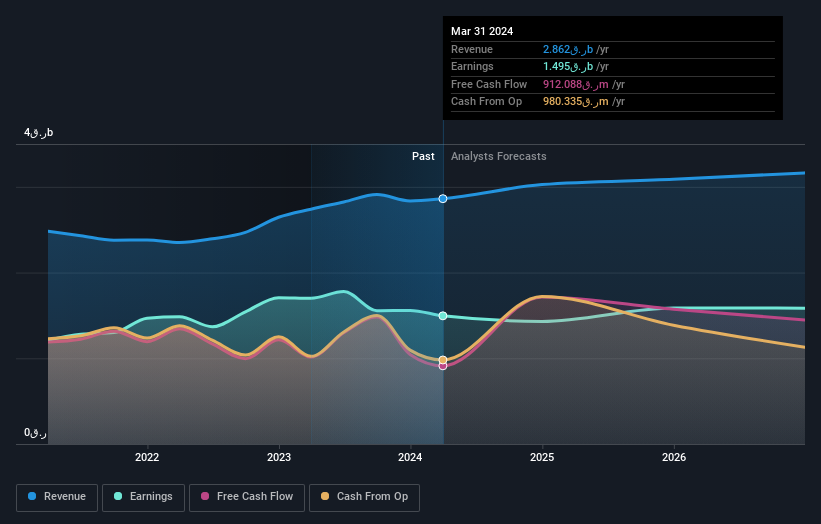Click the Cash From Op value 980.335m
The width and height of the screenshot is (821, 524).
tap(575, 102)
